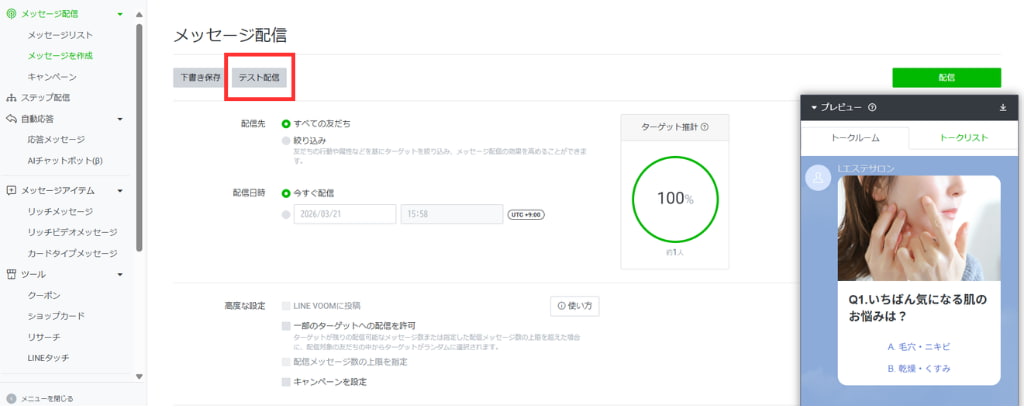Open リサーチ in the sidebar

point(44,337)
